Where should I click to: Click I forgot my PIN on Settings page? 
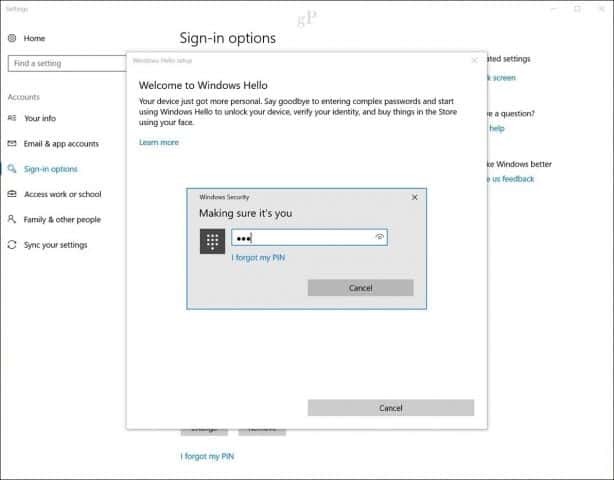207,456
